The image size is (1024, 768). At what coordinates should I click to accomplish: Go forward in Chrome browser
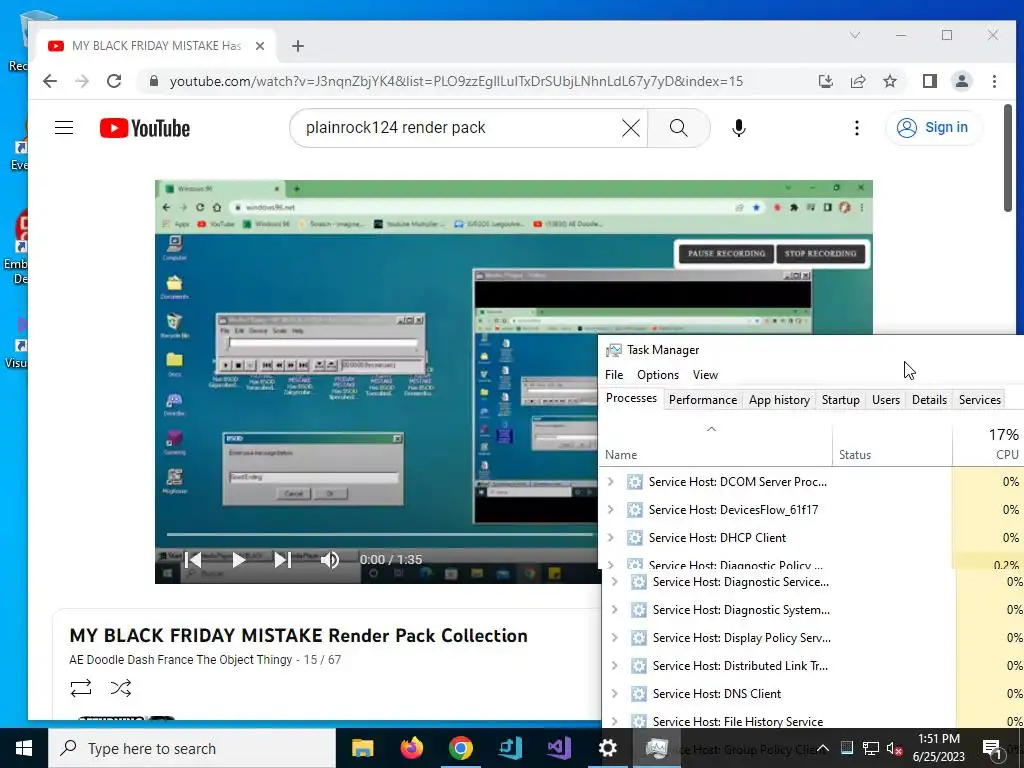pyautogui.click(x=82, y=81)
